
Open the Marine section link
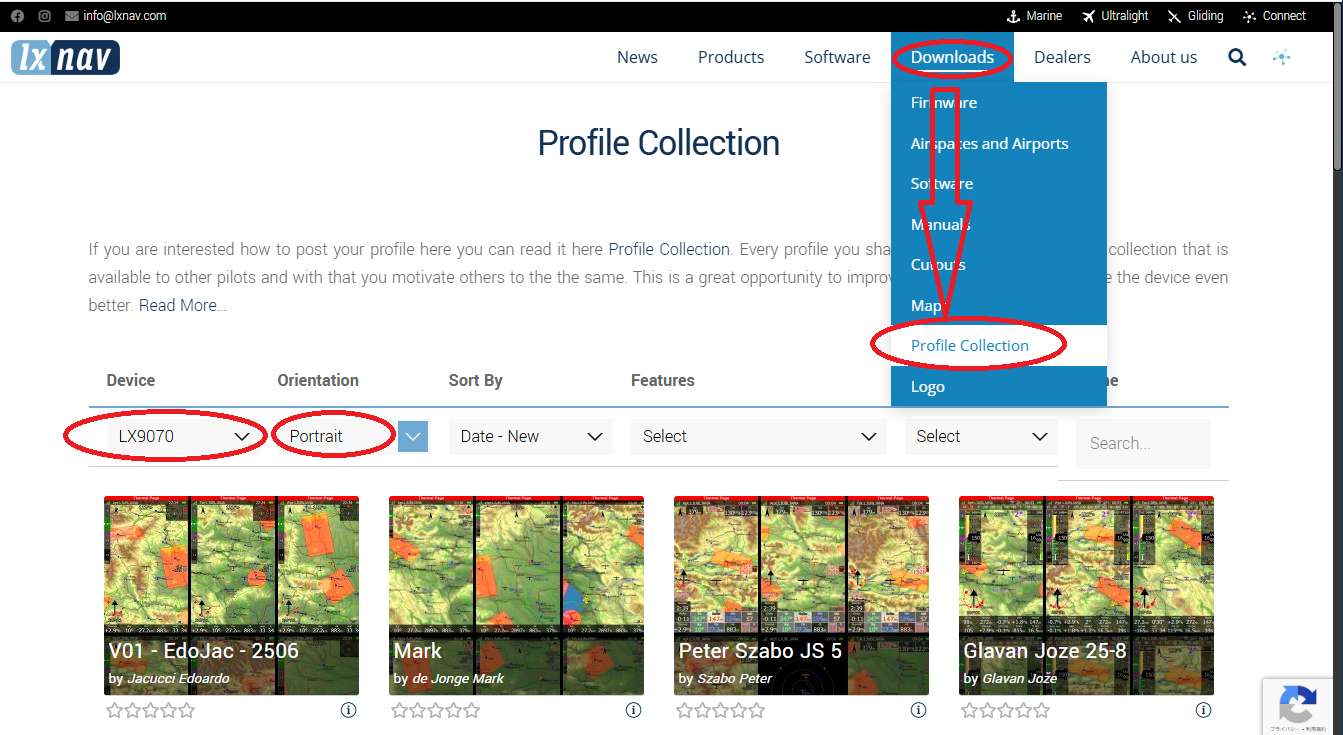tap(1033, 16)
